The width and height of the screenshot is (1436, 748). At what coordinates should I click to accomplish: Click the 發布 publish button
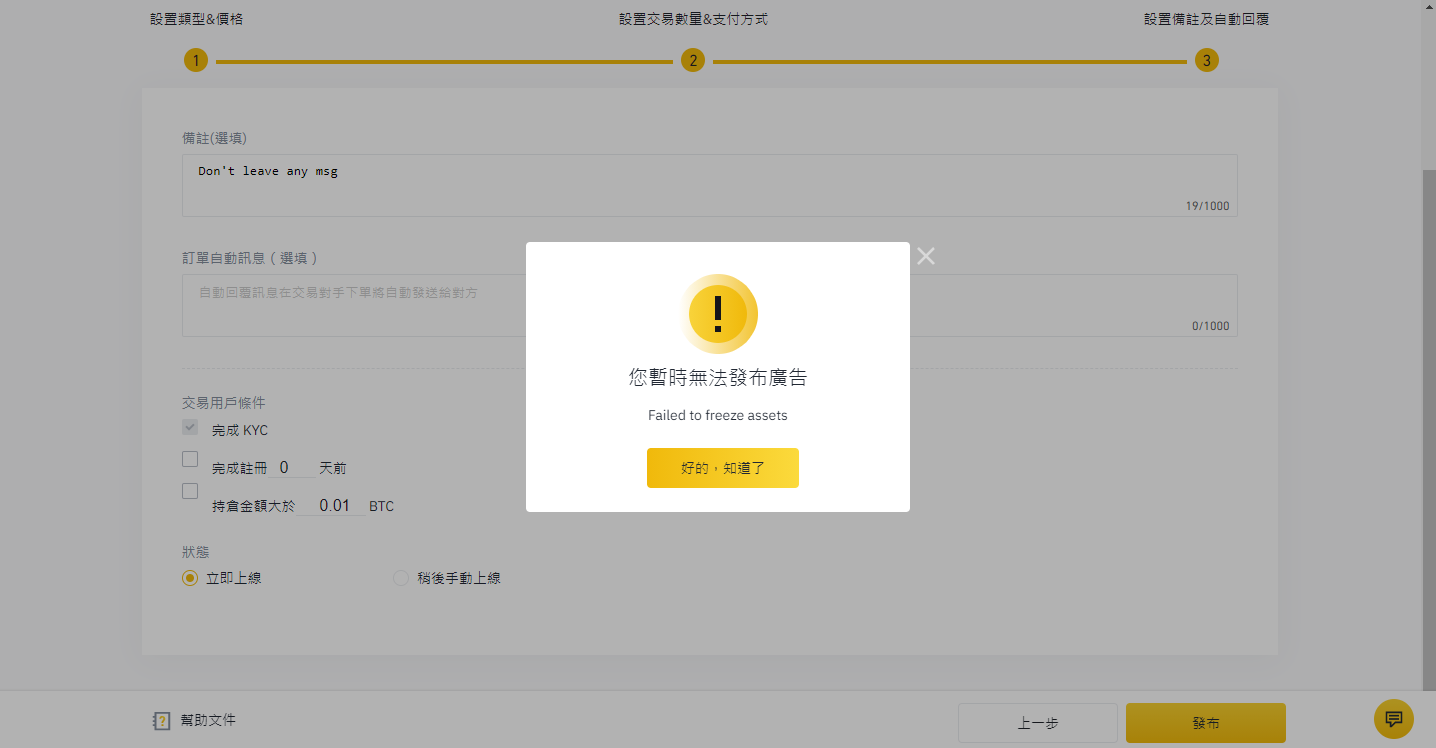click(x=1205, y=722)
